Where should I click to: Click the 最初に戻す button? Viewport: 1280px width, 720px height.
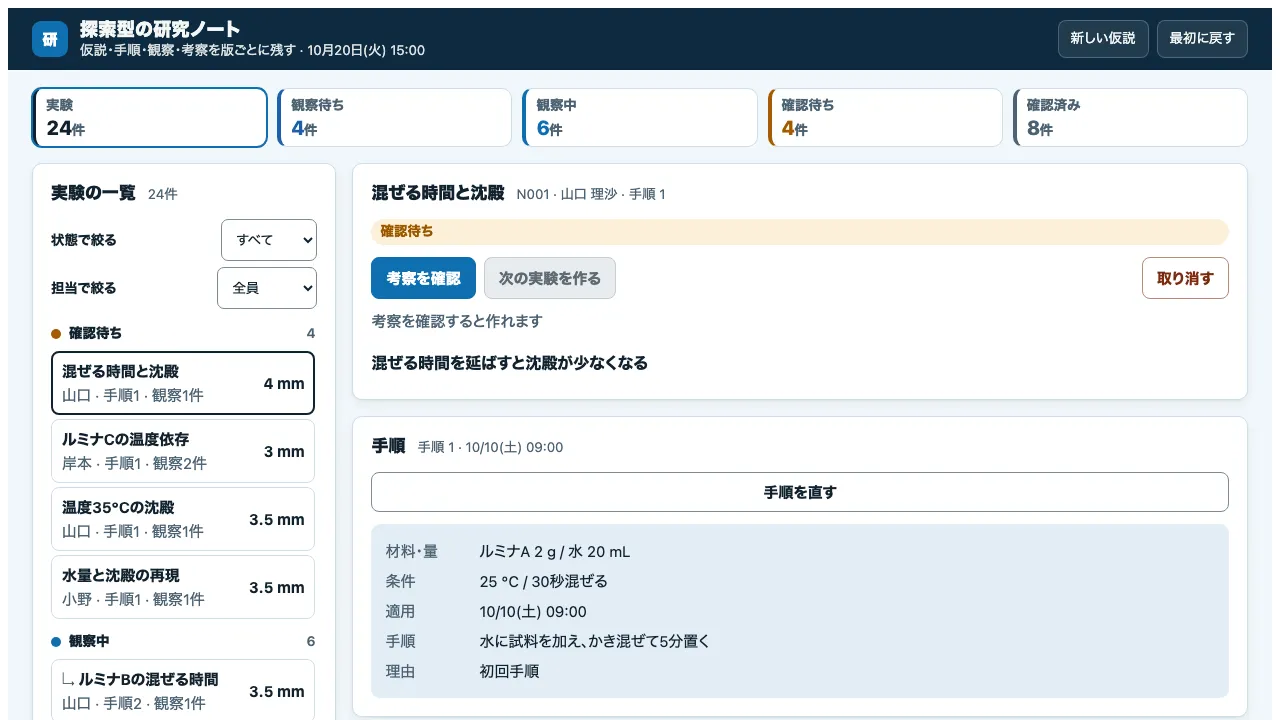[x=1202, y=39]
